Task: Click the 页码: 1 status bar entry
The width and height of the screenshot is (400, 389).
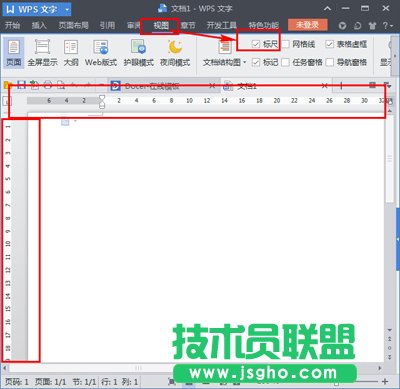Action: [x=17, y=382]
